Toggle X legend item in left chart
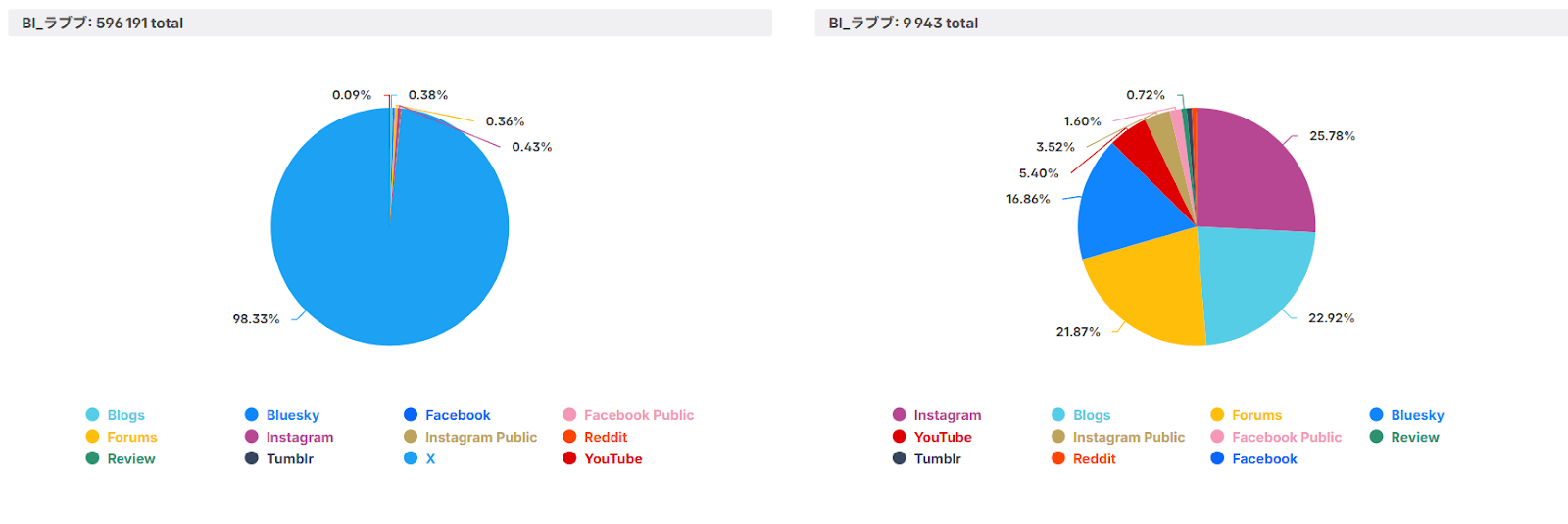The height and width of the screenshot is (524, 1568). click(419, 458)
